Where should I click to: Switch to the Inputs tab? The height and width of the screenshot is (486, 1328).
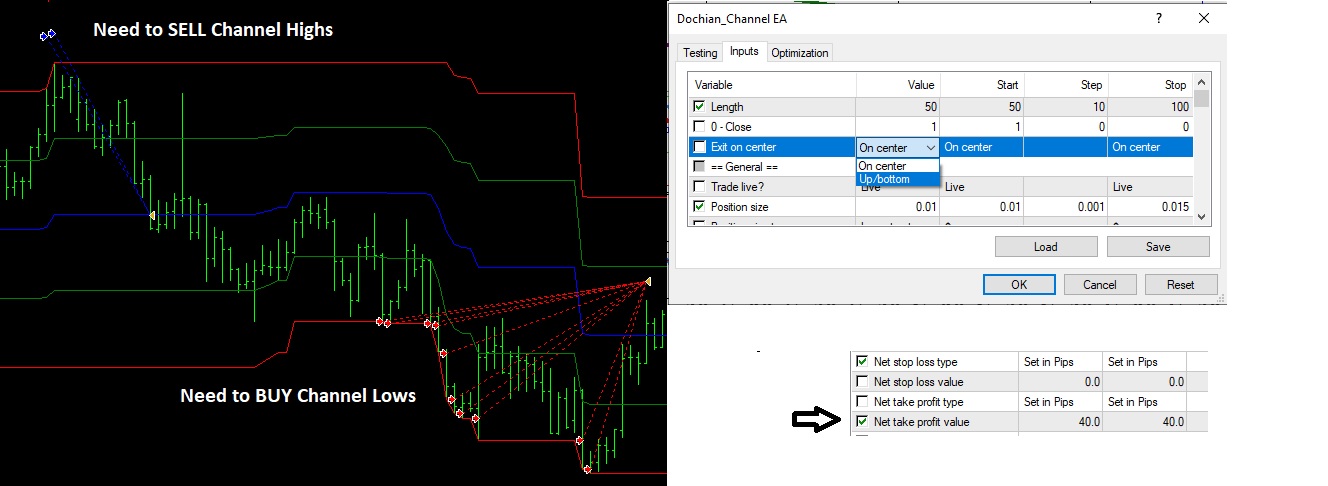coord(744,51)
